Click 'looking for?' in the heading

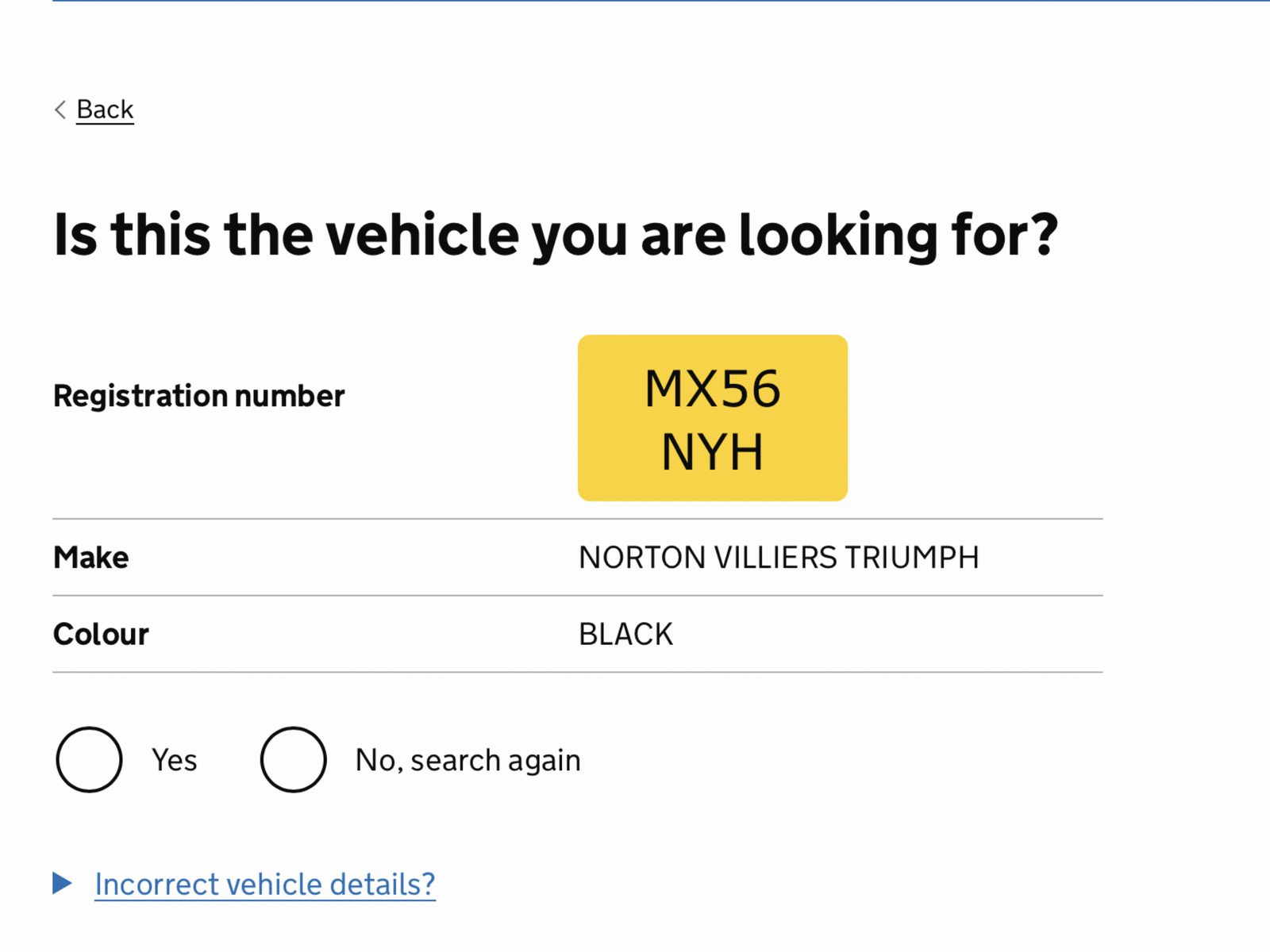pos(897,236)
